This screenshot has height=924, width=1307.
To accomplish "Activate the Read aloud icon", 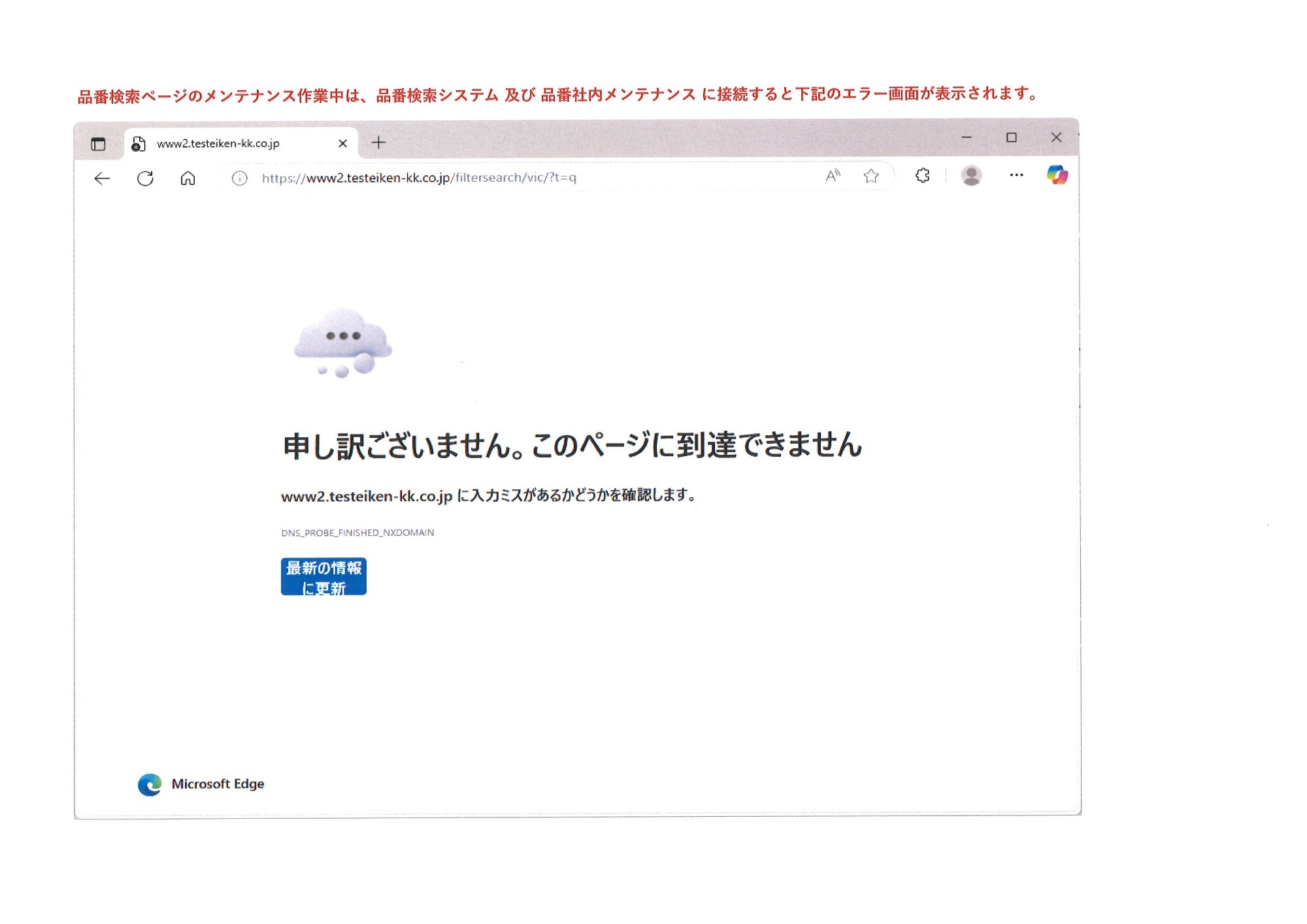I will pyautogui.click(x=833, y=176).
